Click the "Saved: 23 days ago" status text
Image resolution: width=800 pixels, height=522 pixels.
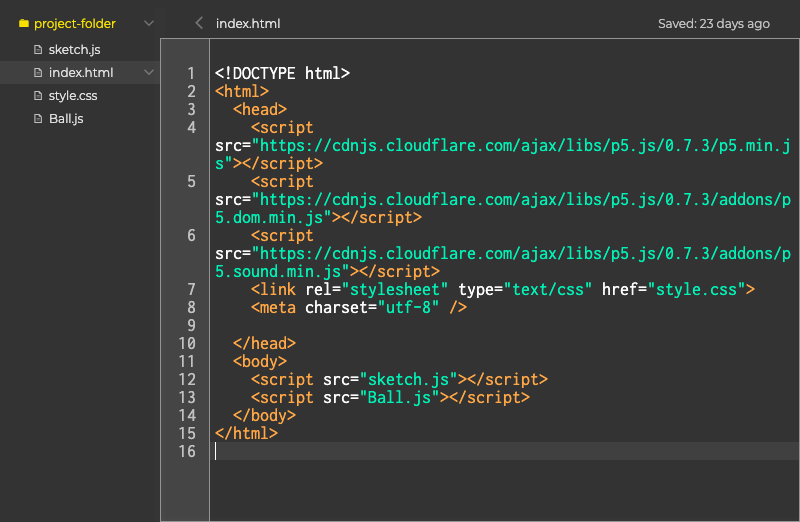713,23
